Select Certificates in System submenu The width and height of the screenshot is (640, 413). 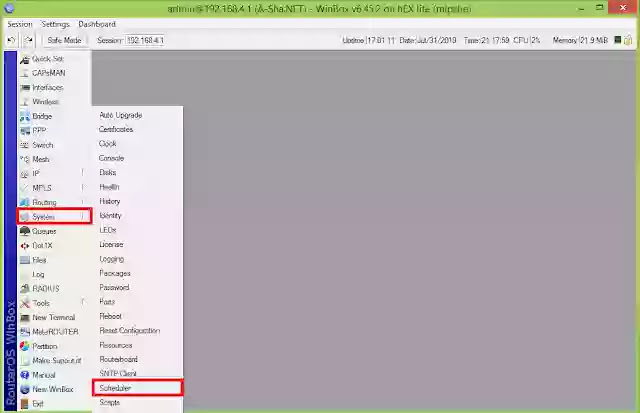pos(138,129)
